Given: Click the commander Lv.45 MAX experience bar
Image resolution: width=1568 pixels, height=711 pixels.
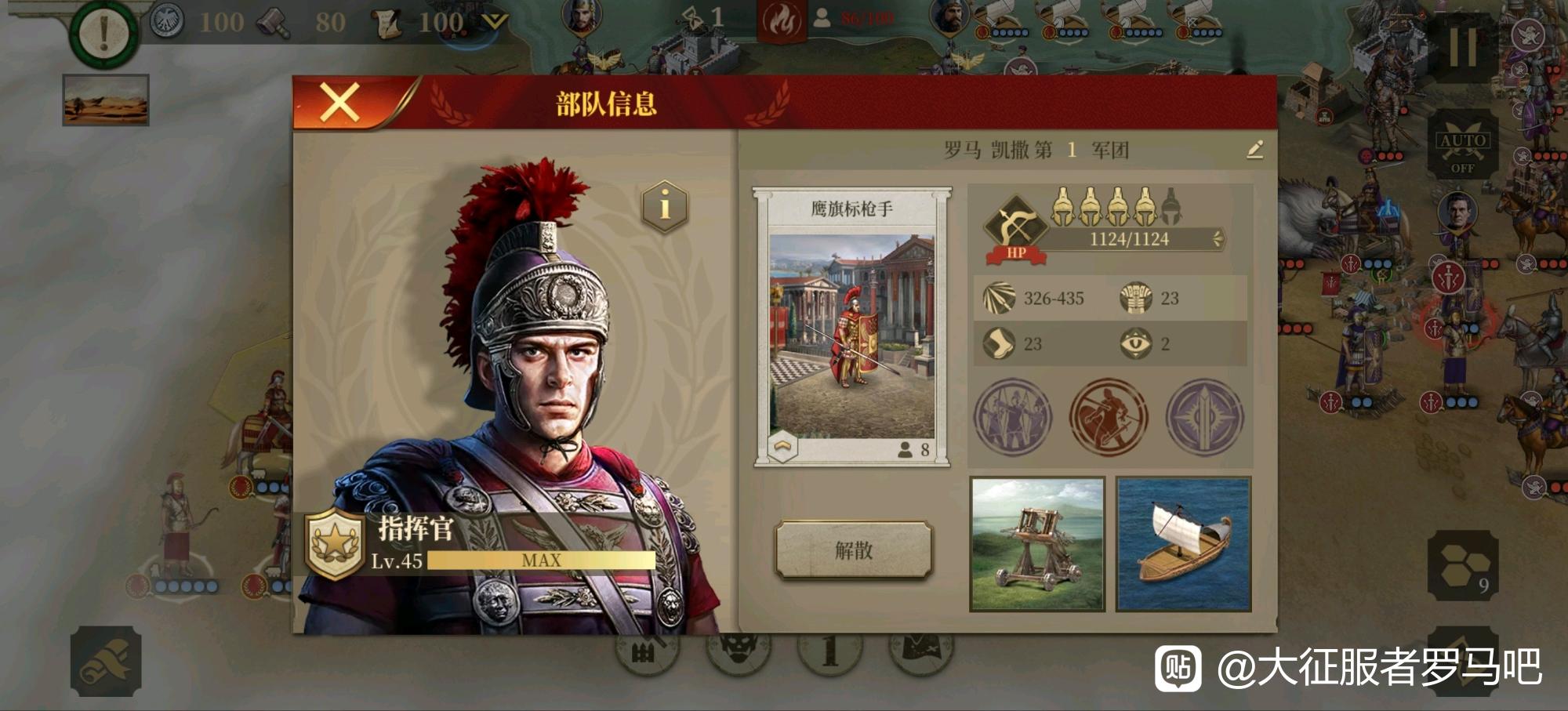Looking at the screenshot, I should click(x=541, y=560).
